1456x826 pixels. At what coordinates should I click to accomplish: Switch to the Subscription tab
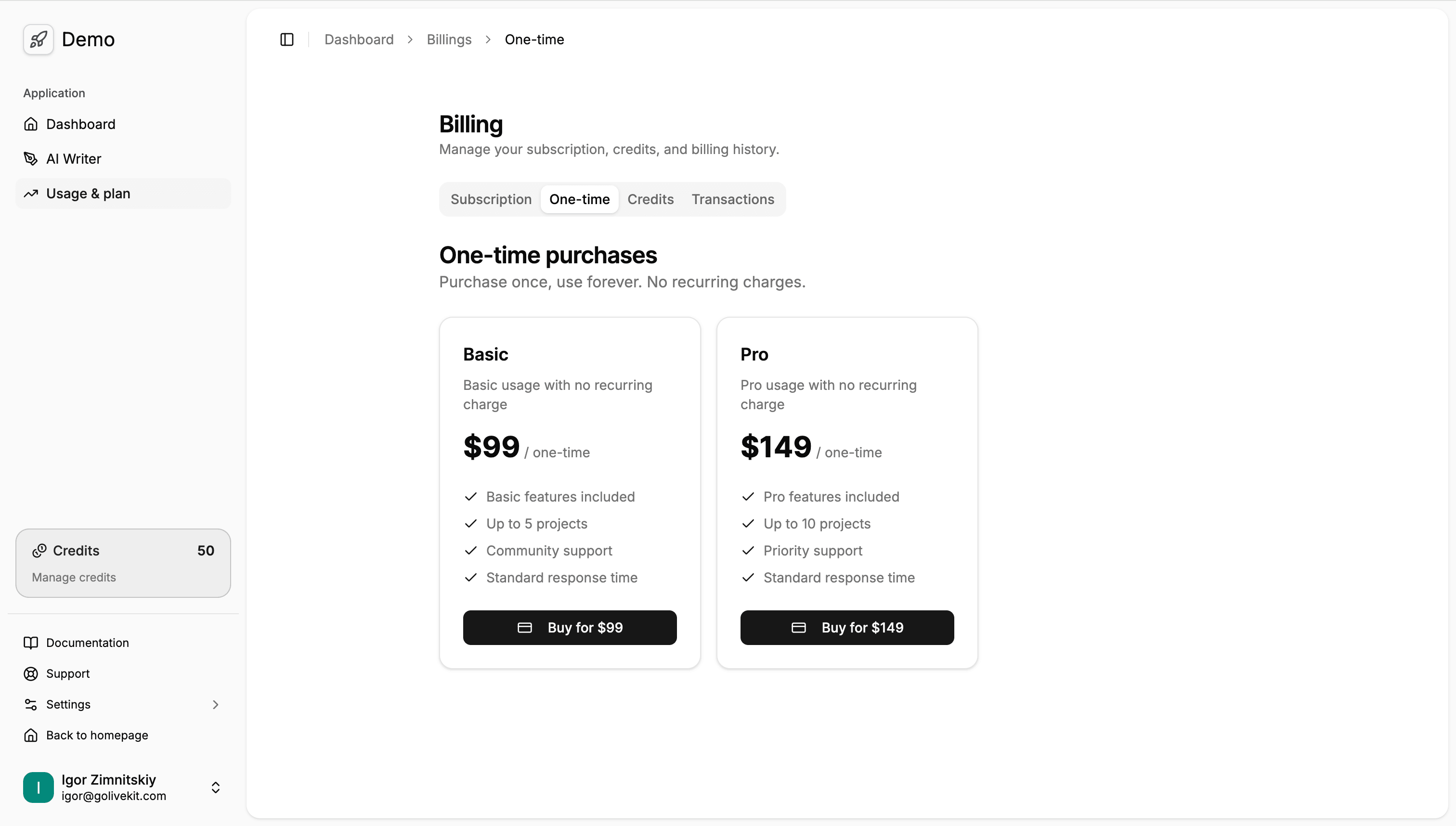(491, 199)
